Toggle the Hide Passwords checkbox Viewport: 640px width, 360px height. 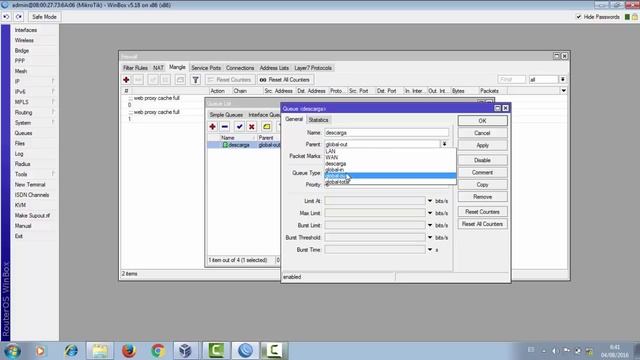point(578,17)
